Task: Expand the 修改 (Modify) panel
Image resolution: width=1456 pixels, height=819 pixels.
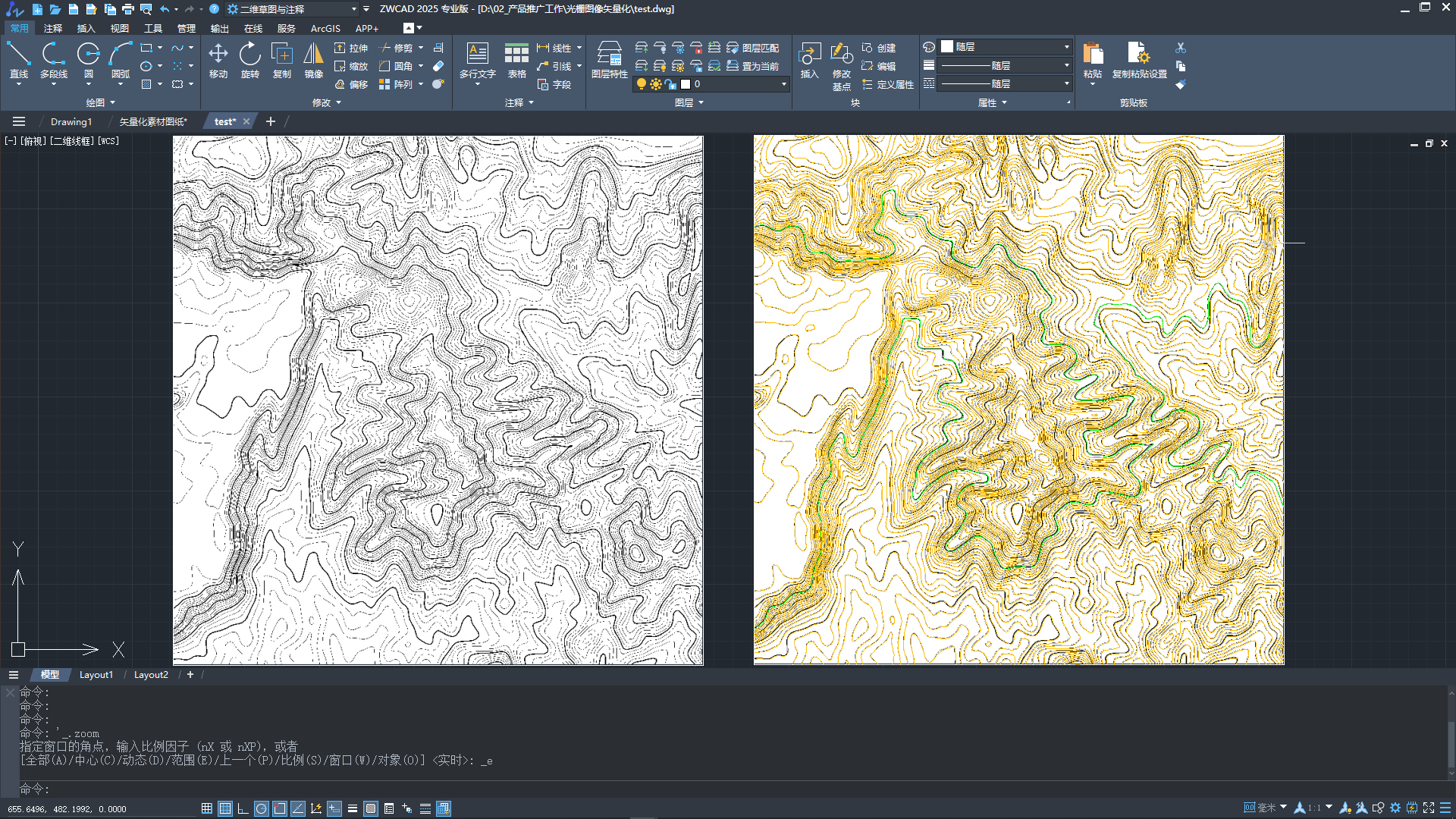Action: (327, 102)
